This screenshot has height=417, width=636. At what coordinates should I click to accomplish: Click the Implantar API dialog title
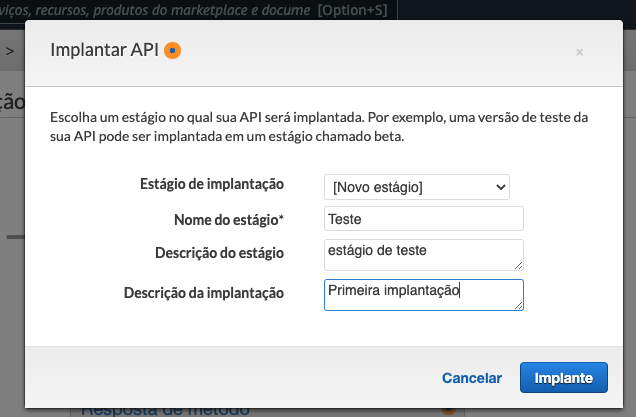[x=104, y=50]
